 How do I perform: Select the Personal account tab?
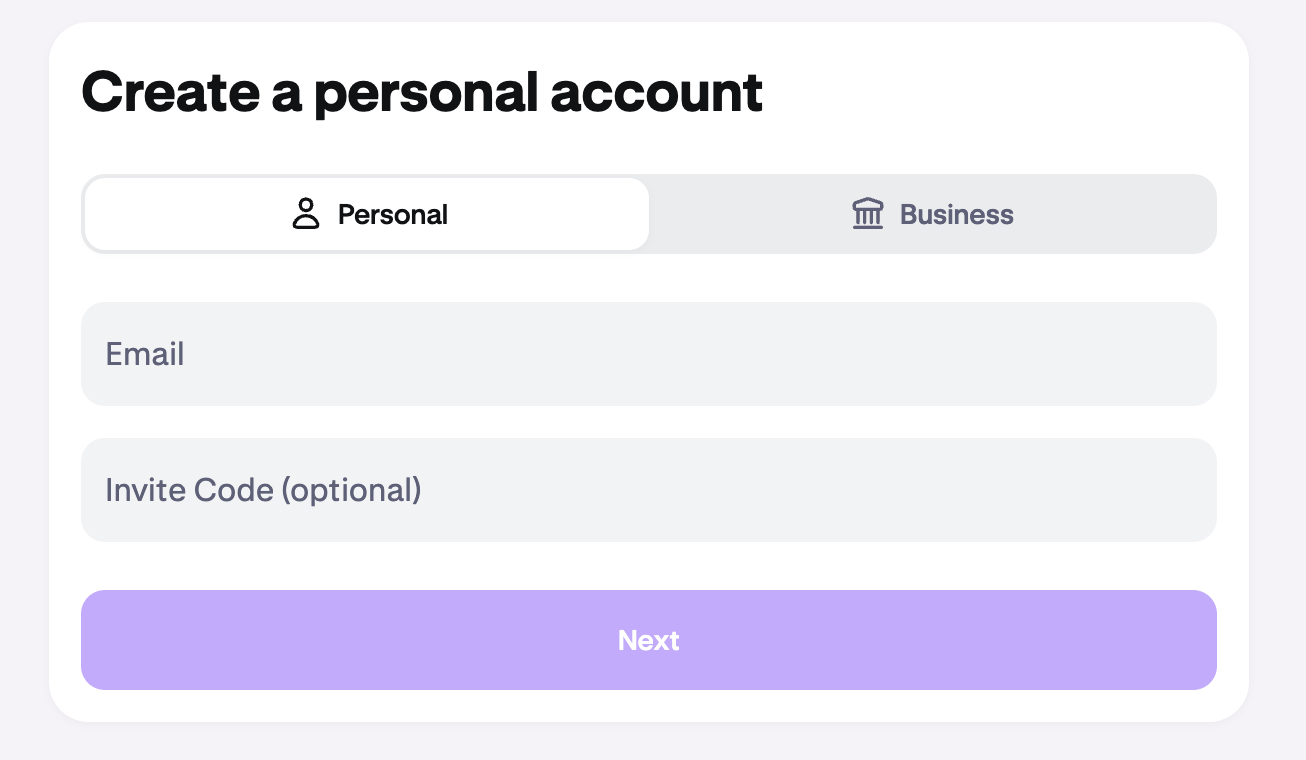367,214
